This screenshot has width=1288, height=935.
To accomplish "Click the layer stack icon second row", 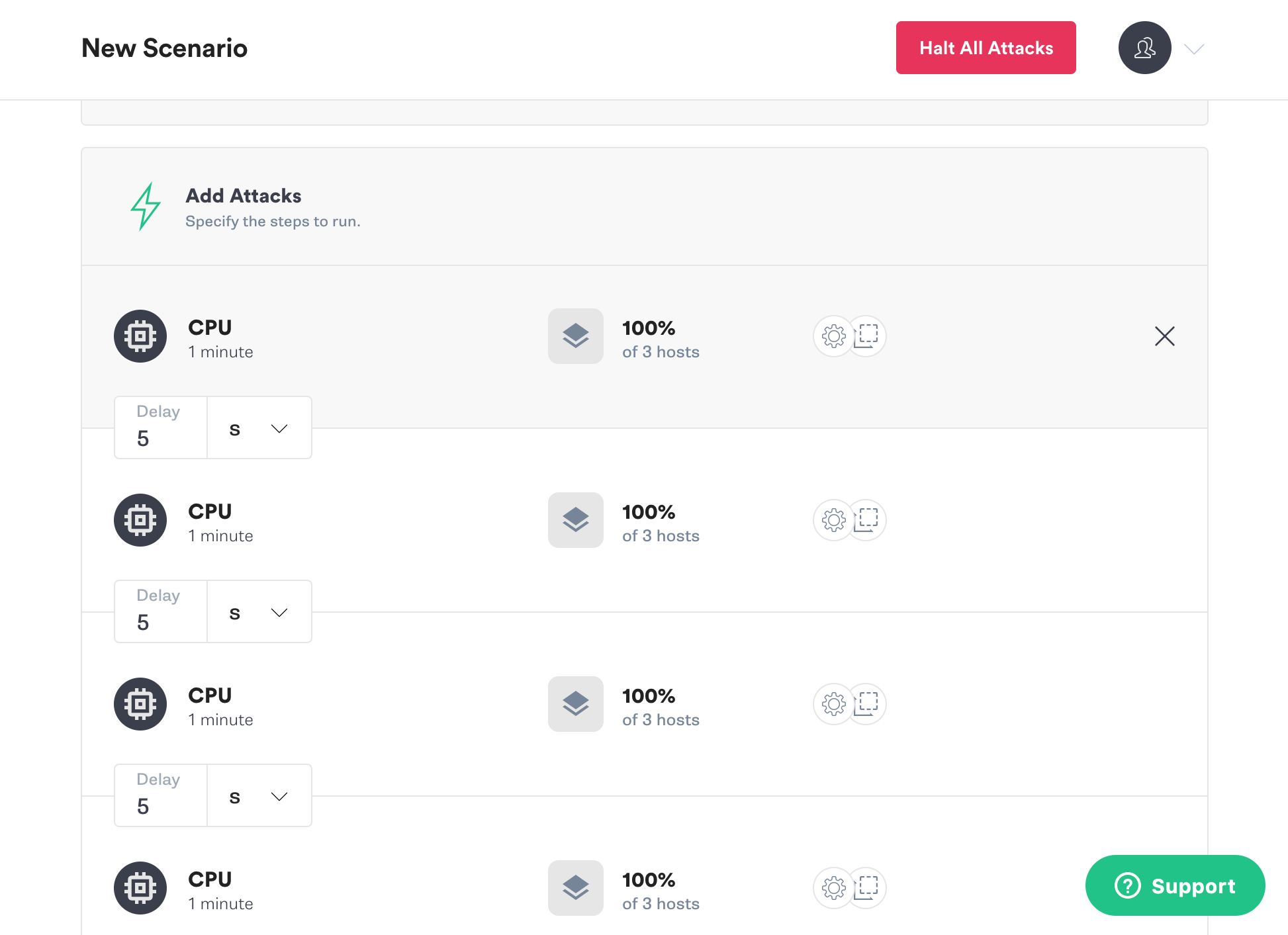I will (576, 520).
